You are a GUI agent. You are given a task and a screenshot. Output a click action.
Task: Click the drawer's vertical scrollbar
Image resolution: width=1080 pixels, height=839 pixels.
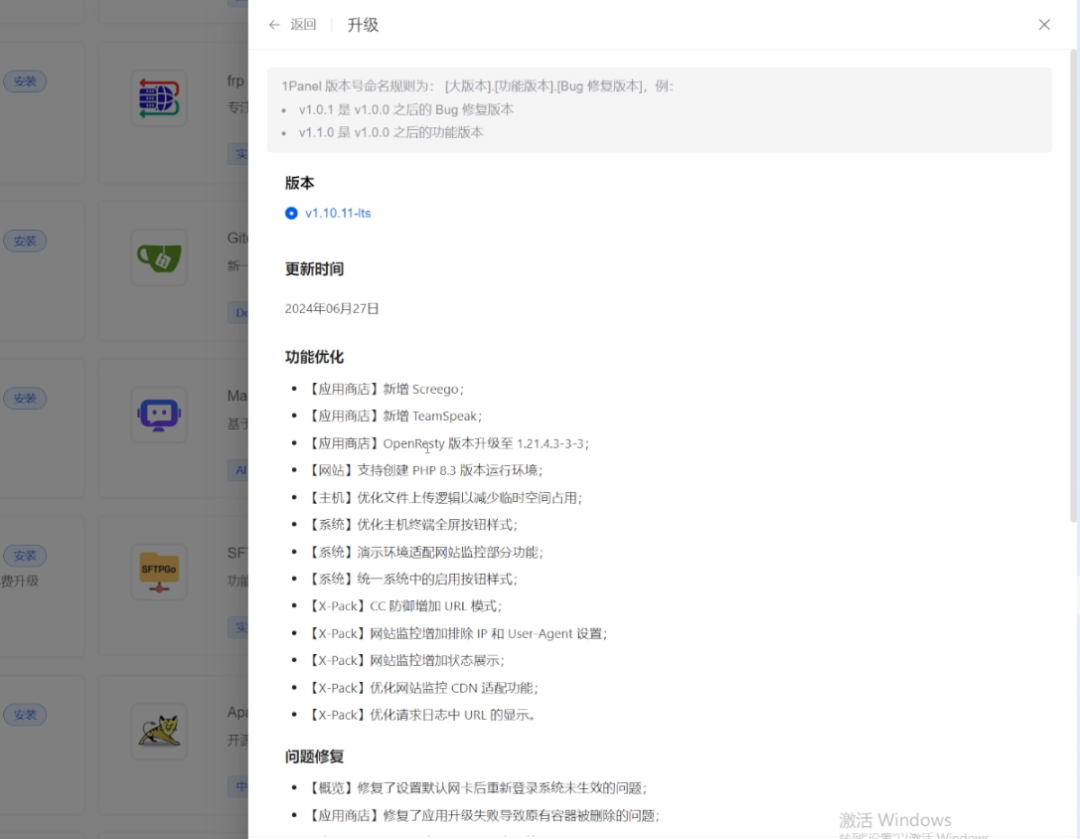(x=1073, y=286)
